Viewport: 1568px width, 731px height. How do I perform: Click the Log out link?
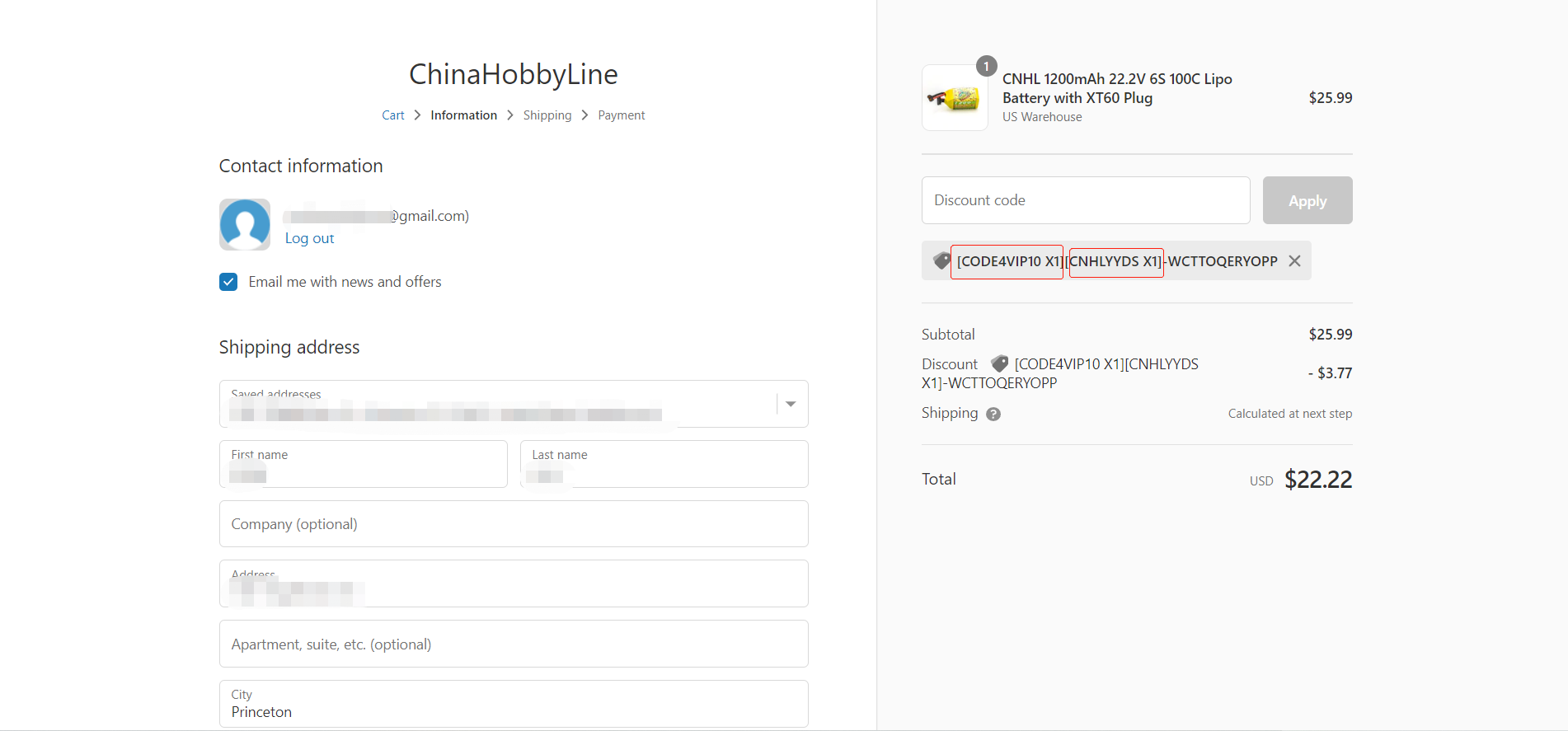pyautogui.click(x=310, y=238)
